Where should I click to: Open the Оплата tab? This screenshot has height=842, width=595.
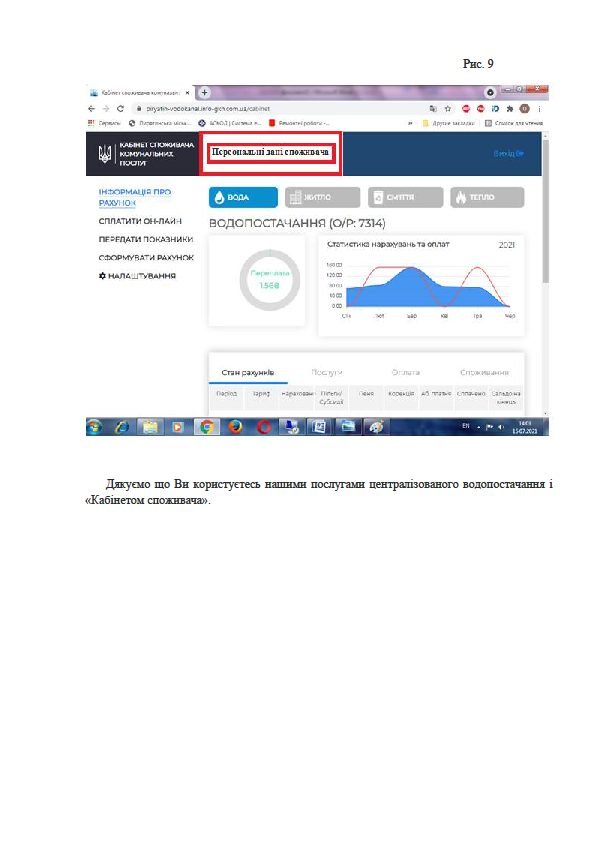pos(405,372)
